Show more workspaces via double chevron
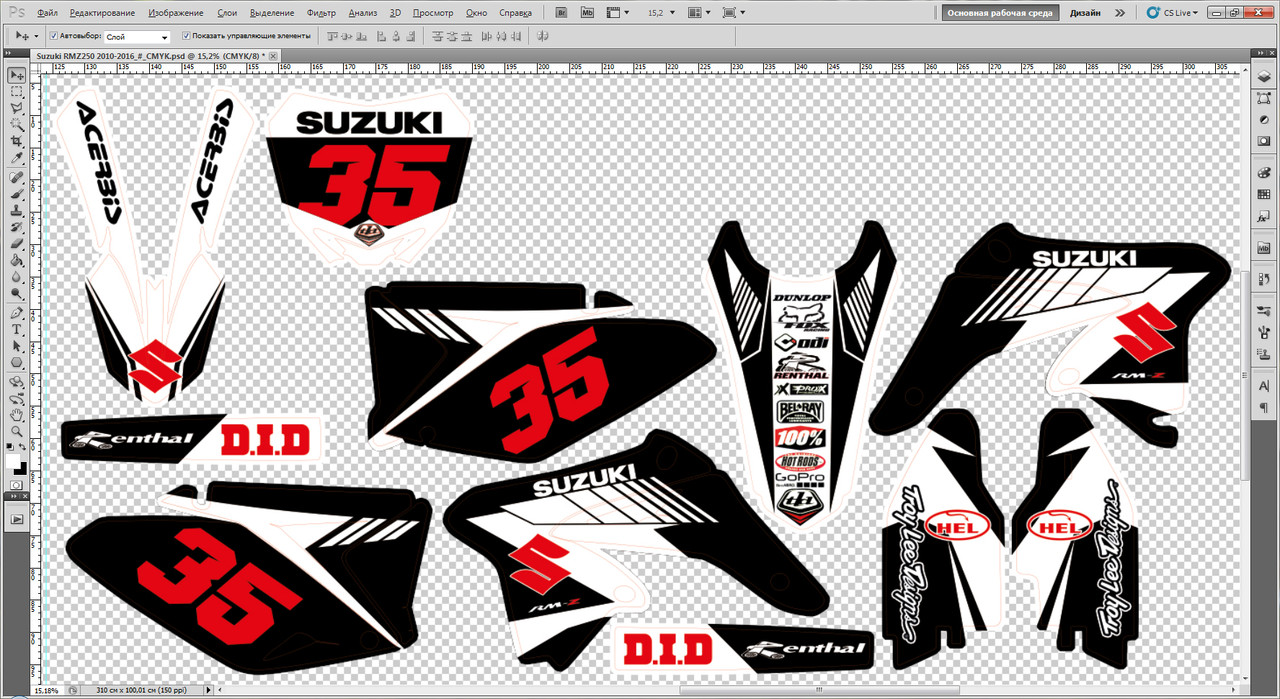Viewport: 1280px width, 699px height. pos(1119,13)
